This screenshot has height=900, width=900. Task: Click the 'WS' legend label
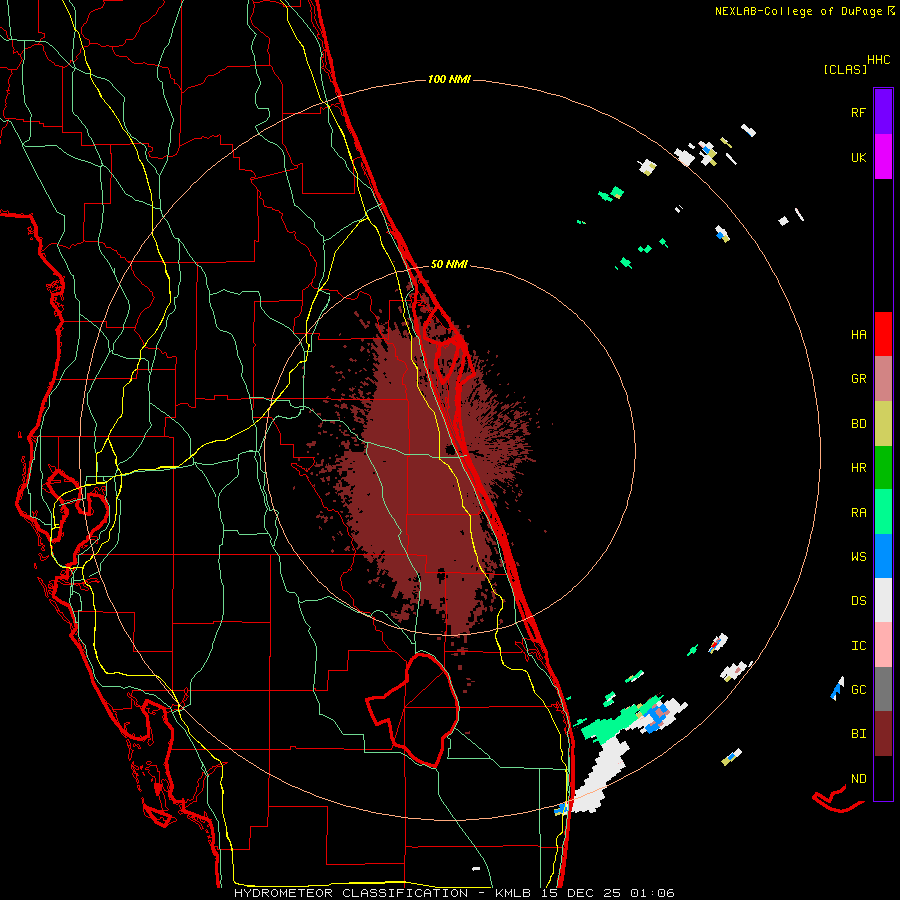pos(859,557)
